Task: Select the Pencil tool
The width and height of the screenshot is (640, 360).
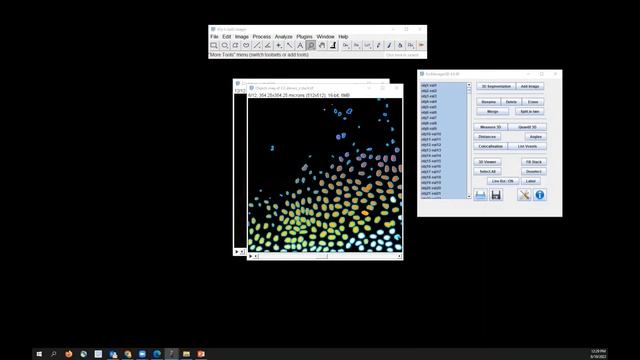Action: tap(378, 46)
